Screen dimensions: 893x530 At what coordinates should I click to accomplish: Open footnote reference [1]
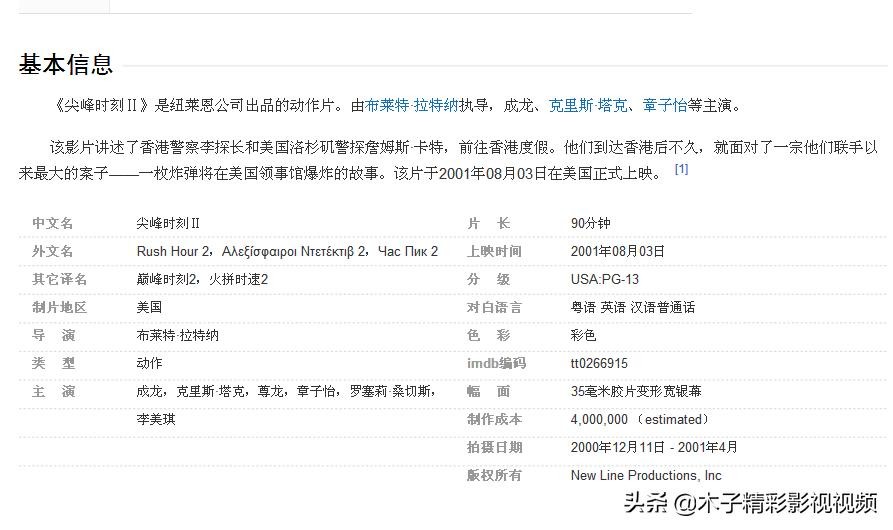[x=681, y=170]
